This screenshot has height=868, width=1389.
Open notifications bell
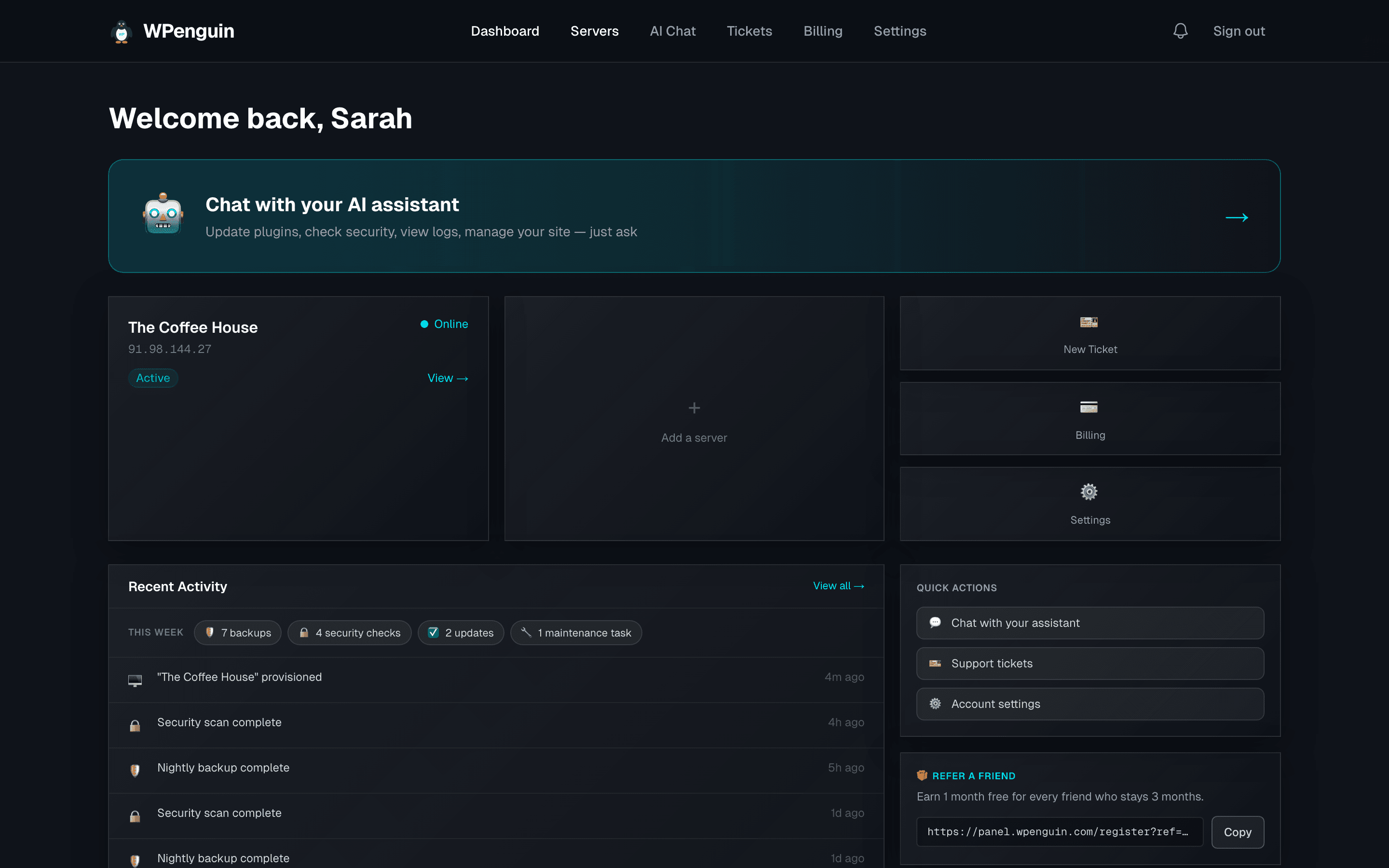1180,31
